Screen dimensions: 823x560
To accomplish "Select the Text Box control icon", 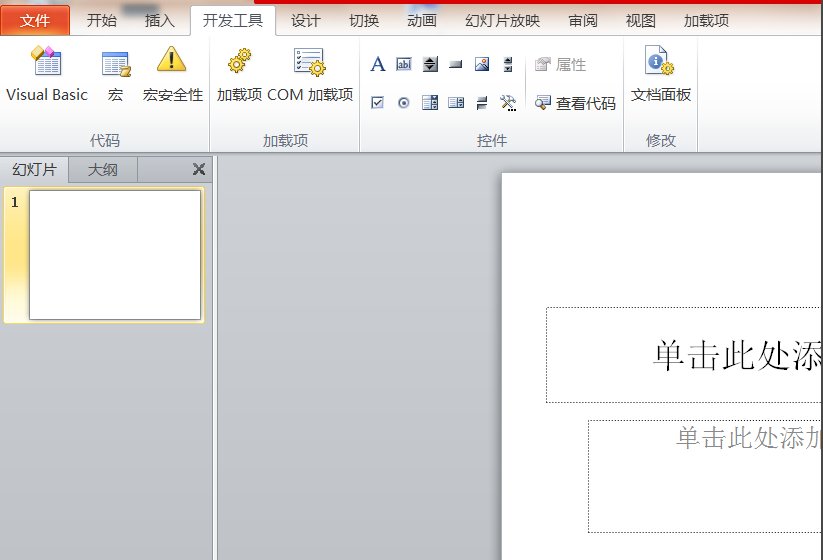I will [x=404, y=65].
